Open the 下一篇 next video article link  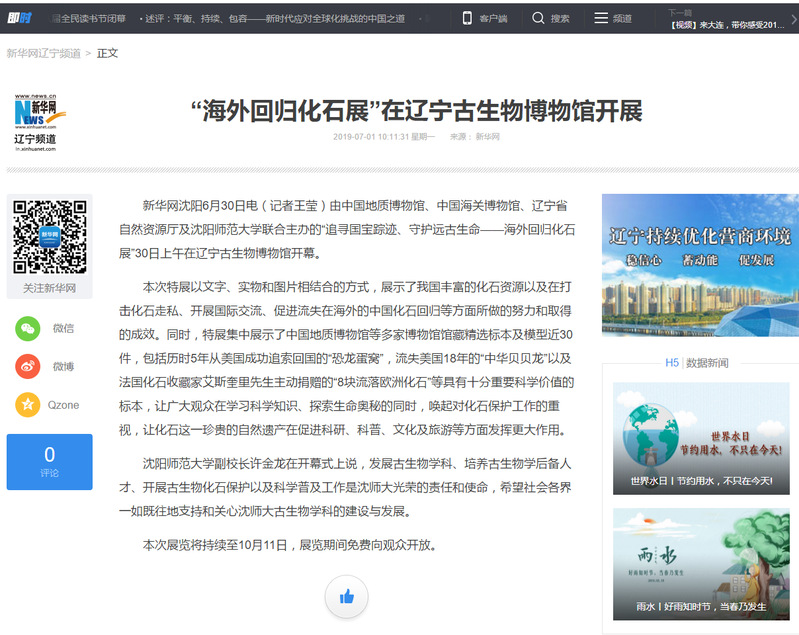pos(728,24)
